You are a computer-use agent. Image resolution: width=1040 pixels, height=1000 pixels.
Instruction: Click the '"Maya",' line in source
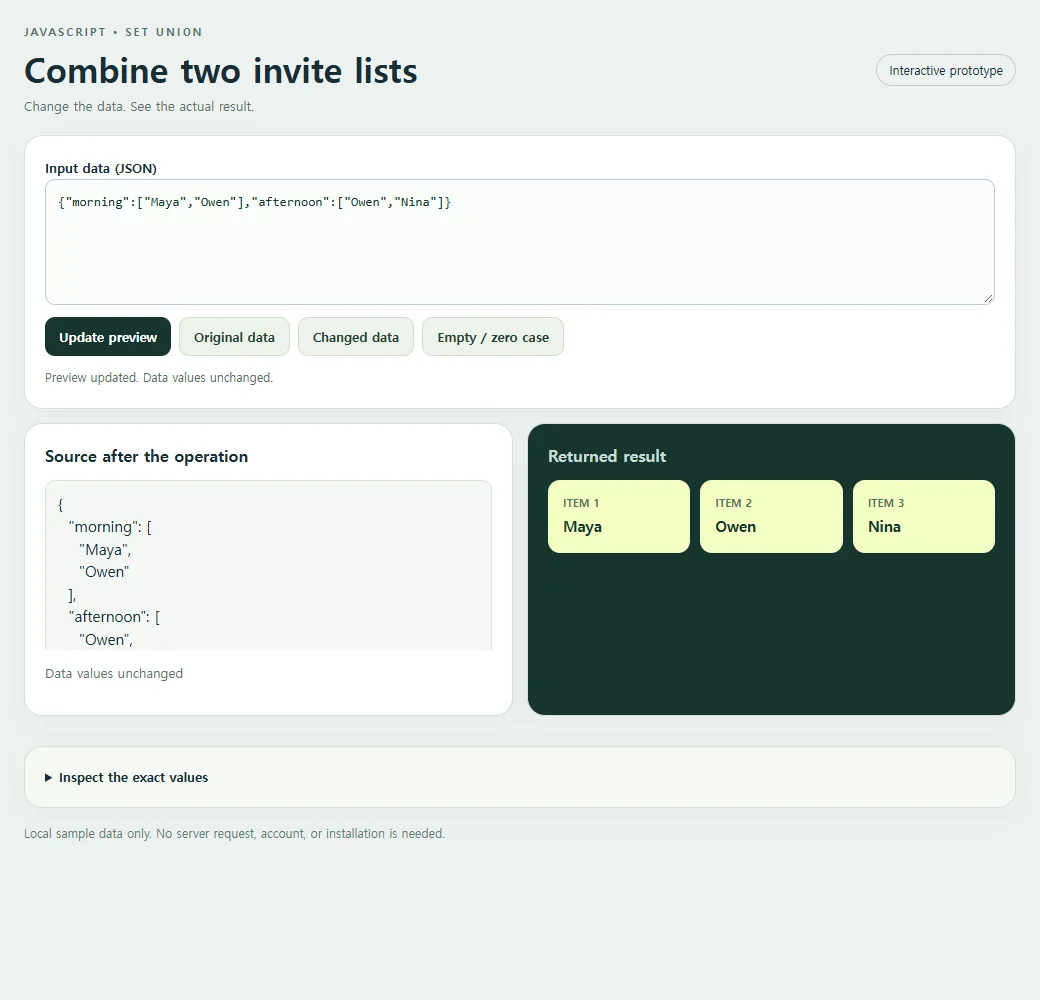click(105, 550)
